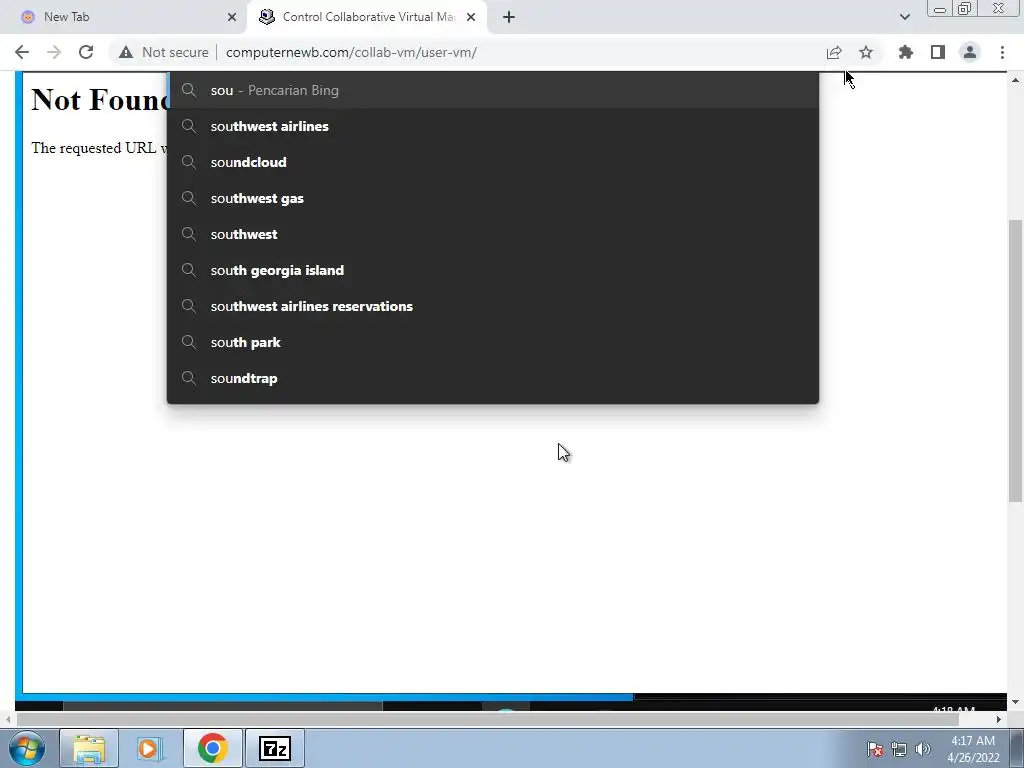Open 7-Zip from the taskbar
The image size is (1024, 768).
274,748
